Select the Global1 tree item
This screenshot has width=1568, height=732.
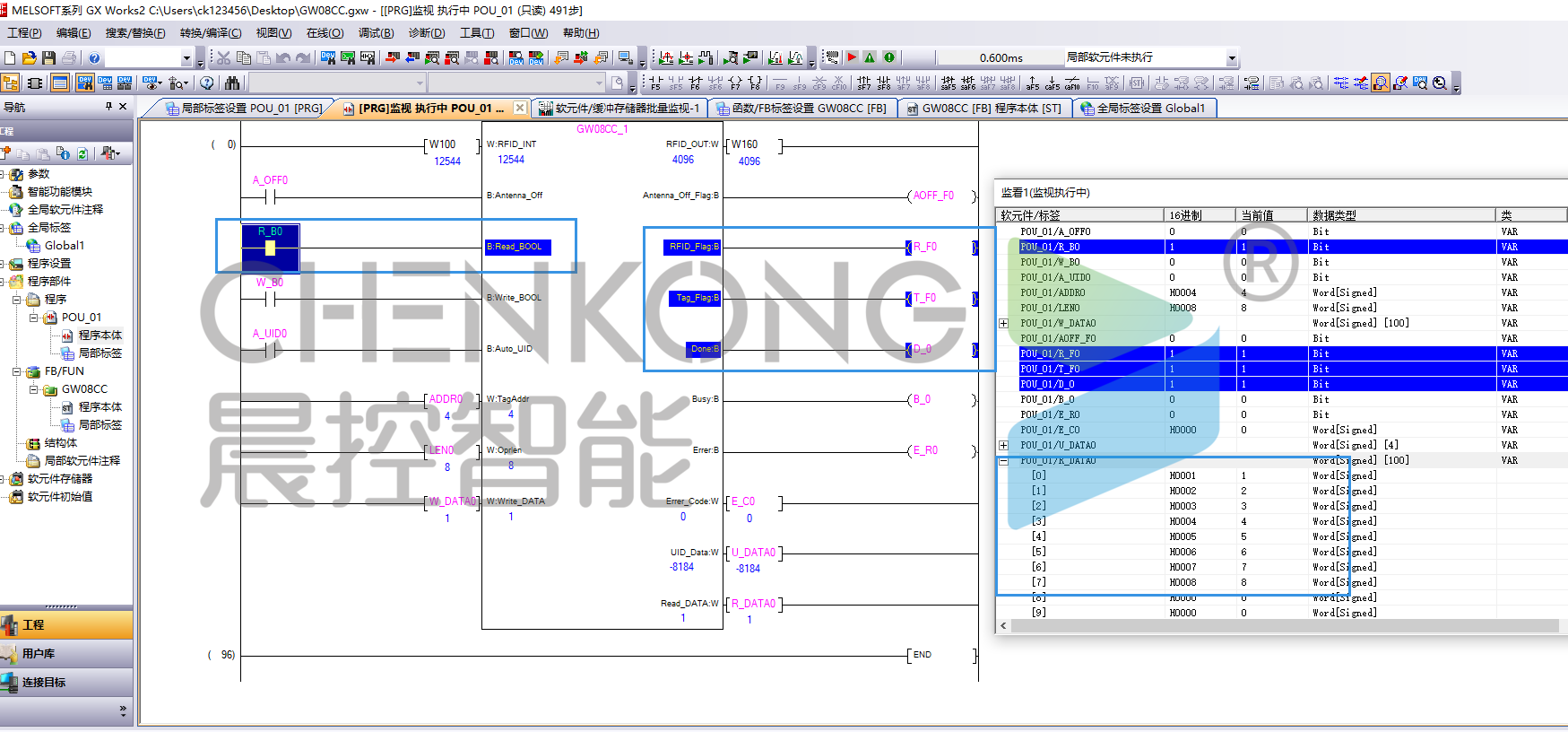pyautogui.click(x=65, y=246)
